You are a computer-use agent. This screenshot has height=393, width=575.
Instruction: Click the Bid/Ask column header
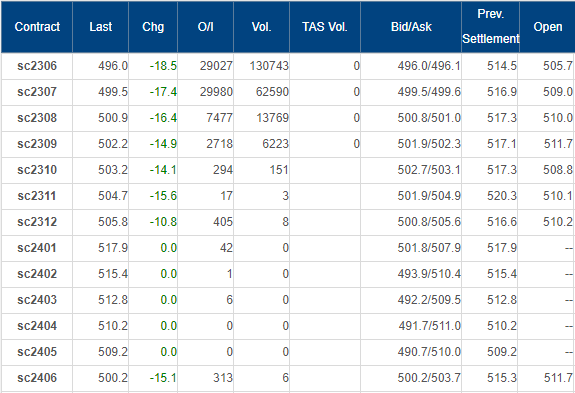point(411,27)
